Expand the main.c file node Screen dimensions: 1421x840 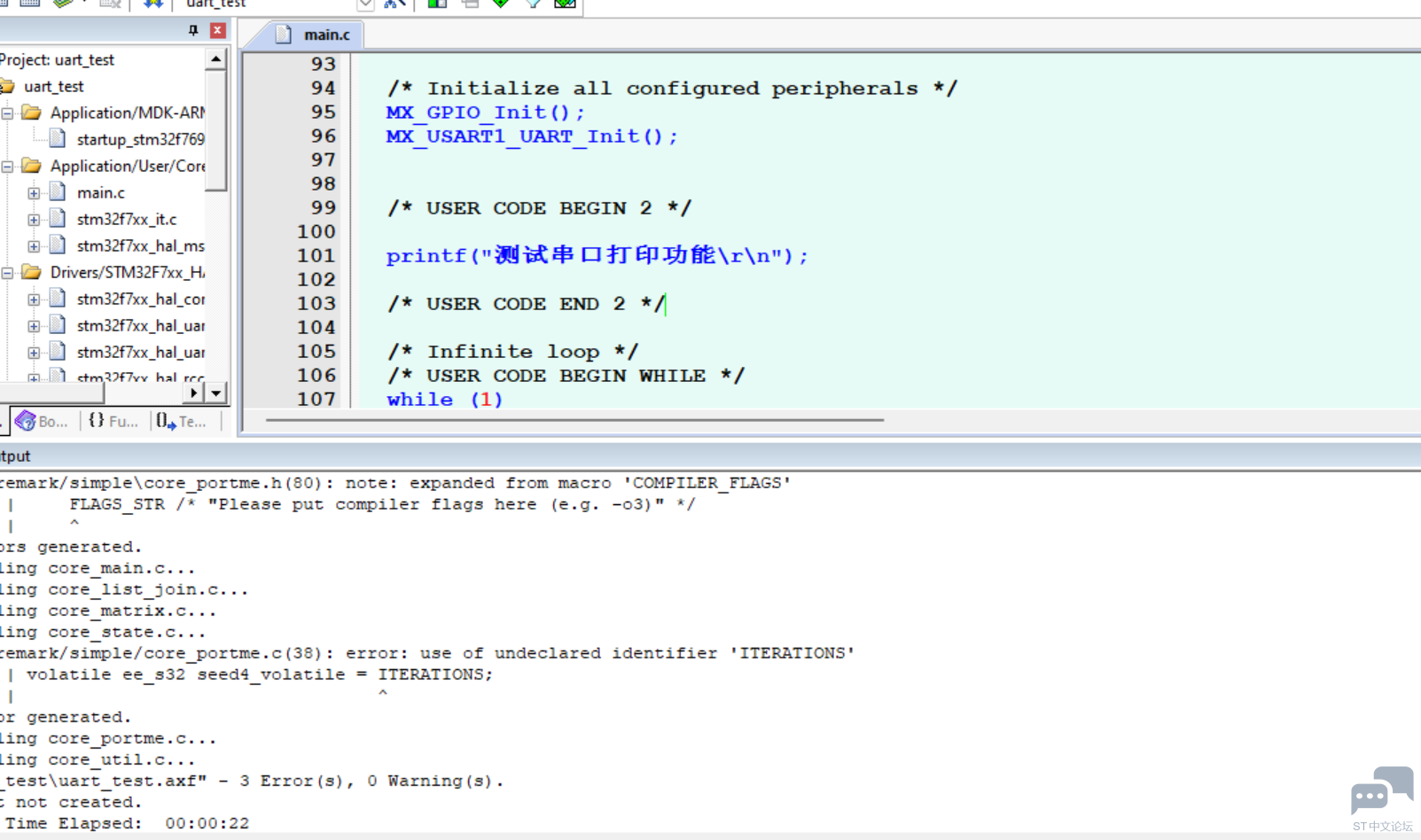[34, 193]
